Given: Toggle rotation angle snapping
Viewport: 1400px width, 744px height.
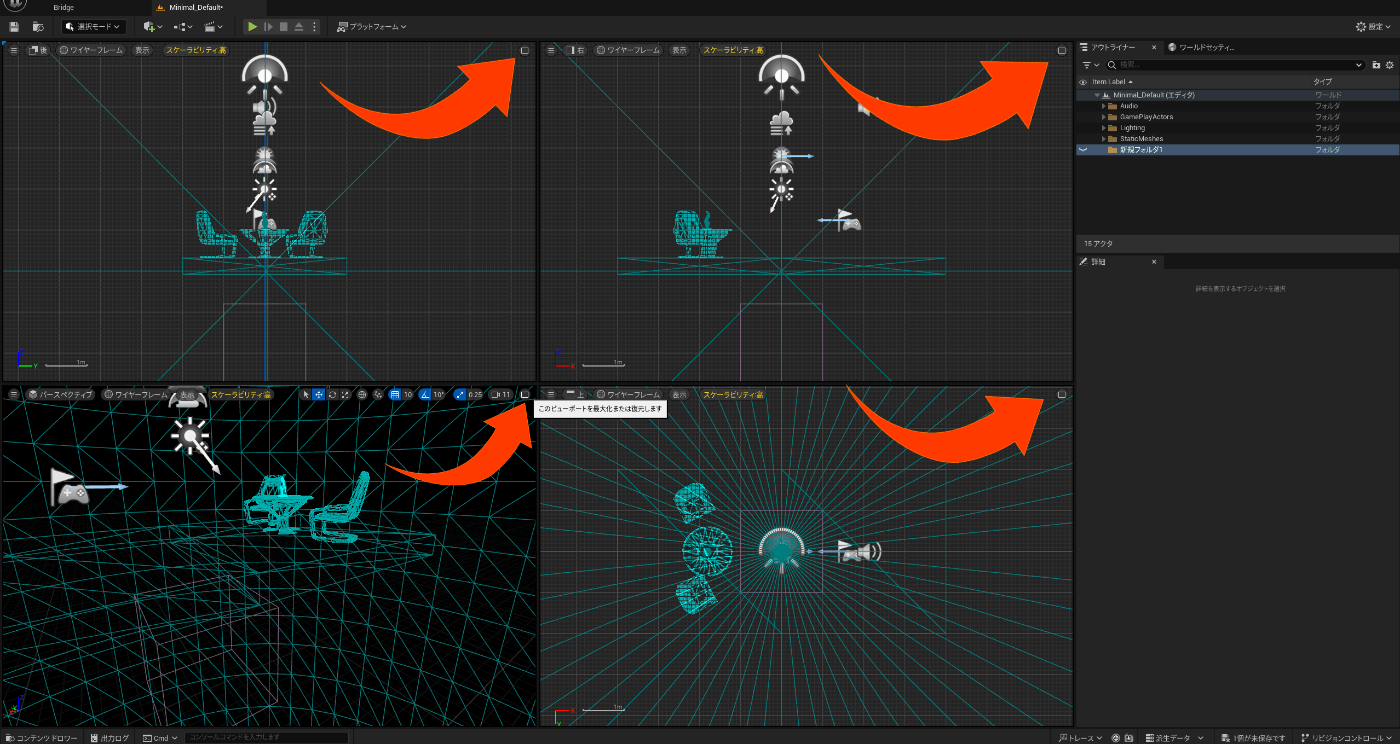Looking at the screenshot, I should pos(425,395).
